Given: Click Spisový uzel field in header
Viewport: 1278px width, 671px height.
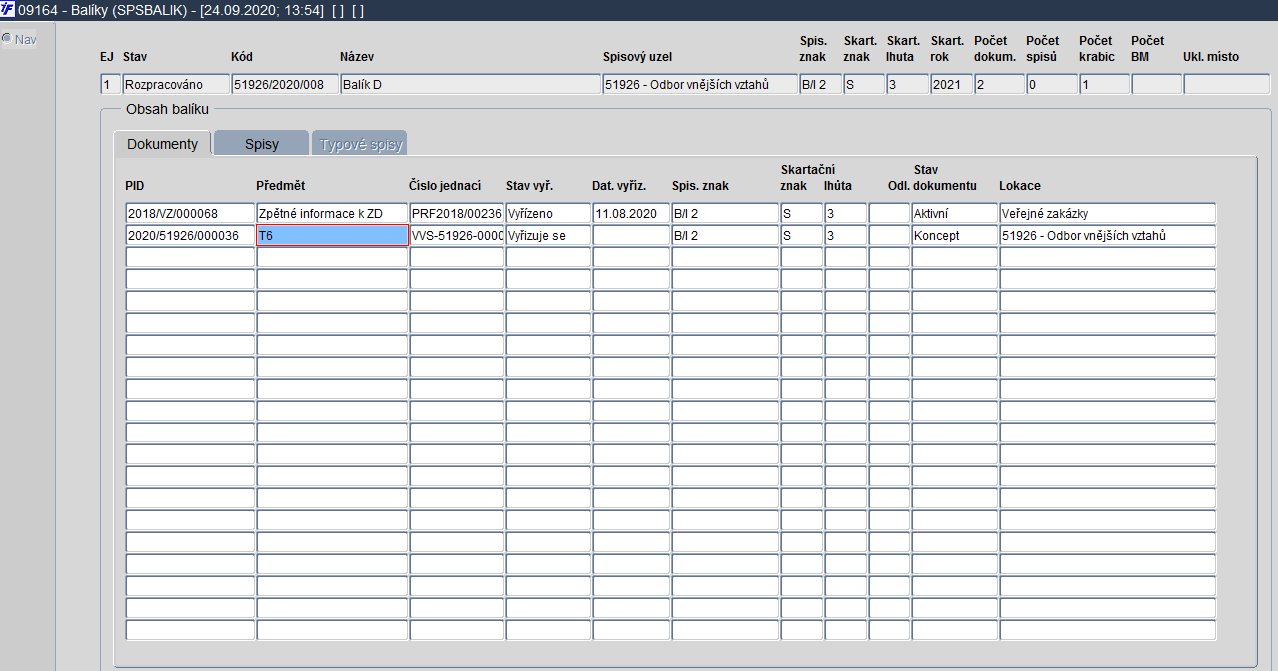Looking at the screenshot, I should tap(700, 85).
